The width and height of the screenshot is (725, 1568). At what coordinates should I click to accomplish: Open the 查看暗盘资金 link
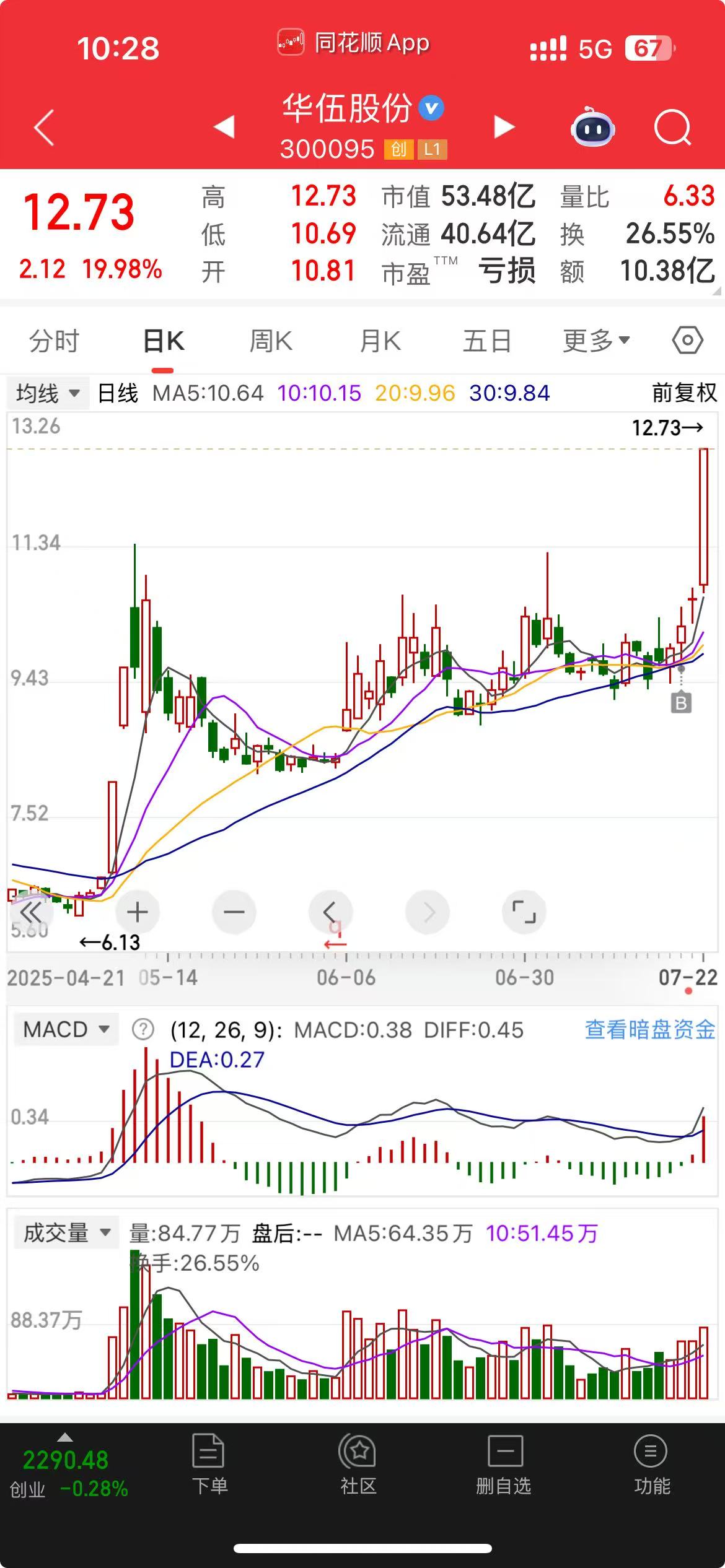[x=650, y=1029]
